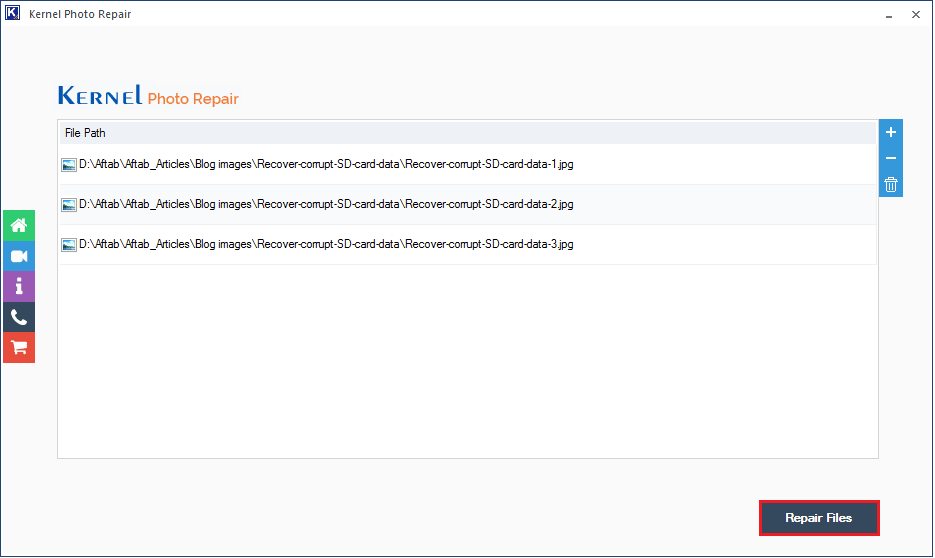Screen dimensions: 935x558
Task: Open the video camera sidebar icon
Action: tap(19, 256)
